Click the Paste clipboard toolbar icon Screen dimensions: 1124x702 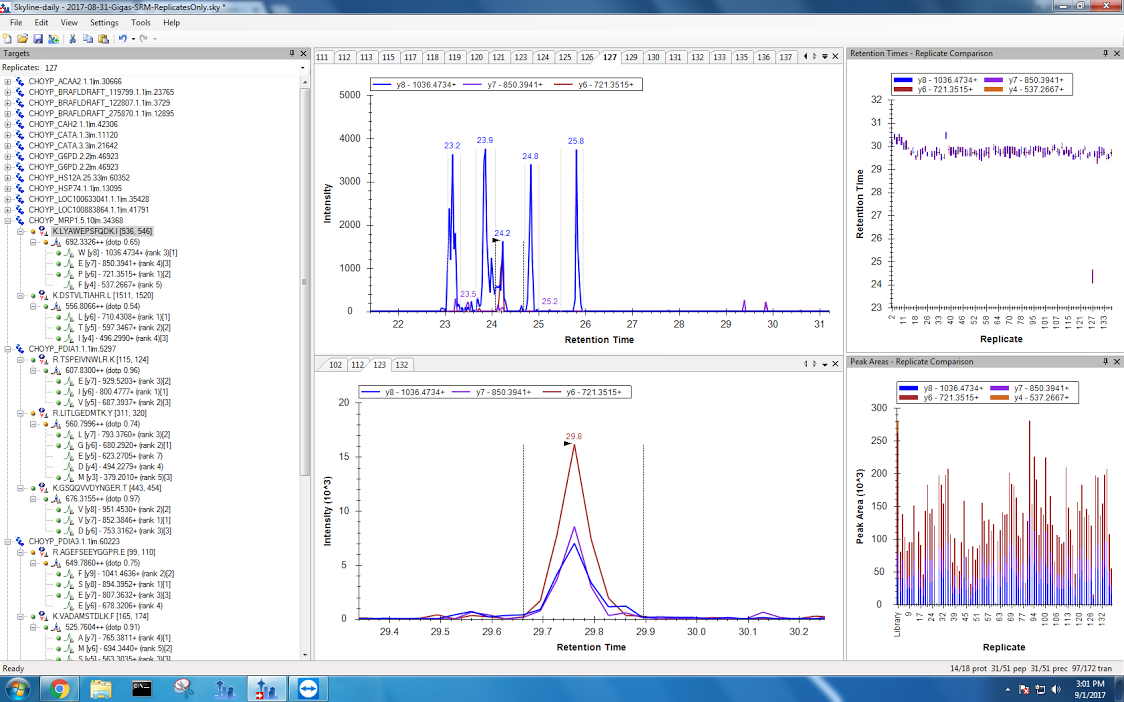[x=103, y=38]
